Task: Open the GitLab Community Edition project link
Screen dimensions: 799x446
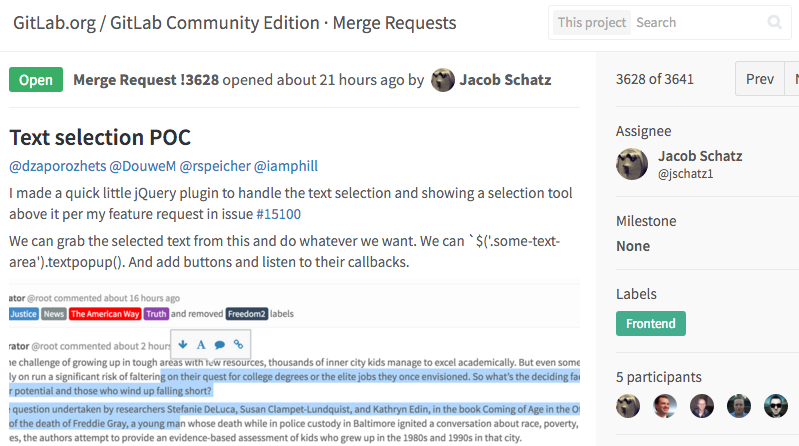Action: pos(215,23)
